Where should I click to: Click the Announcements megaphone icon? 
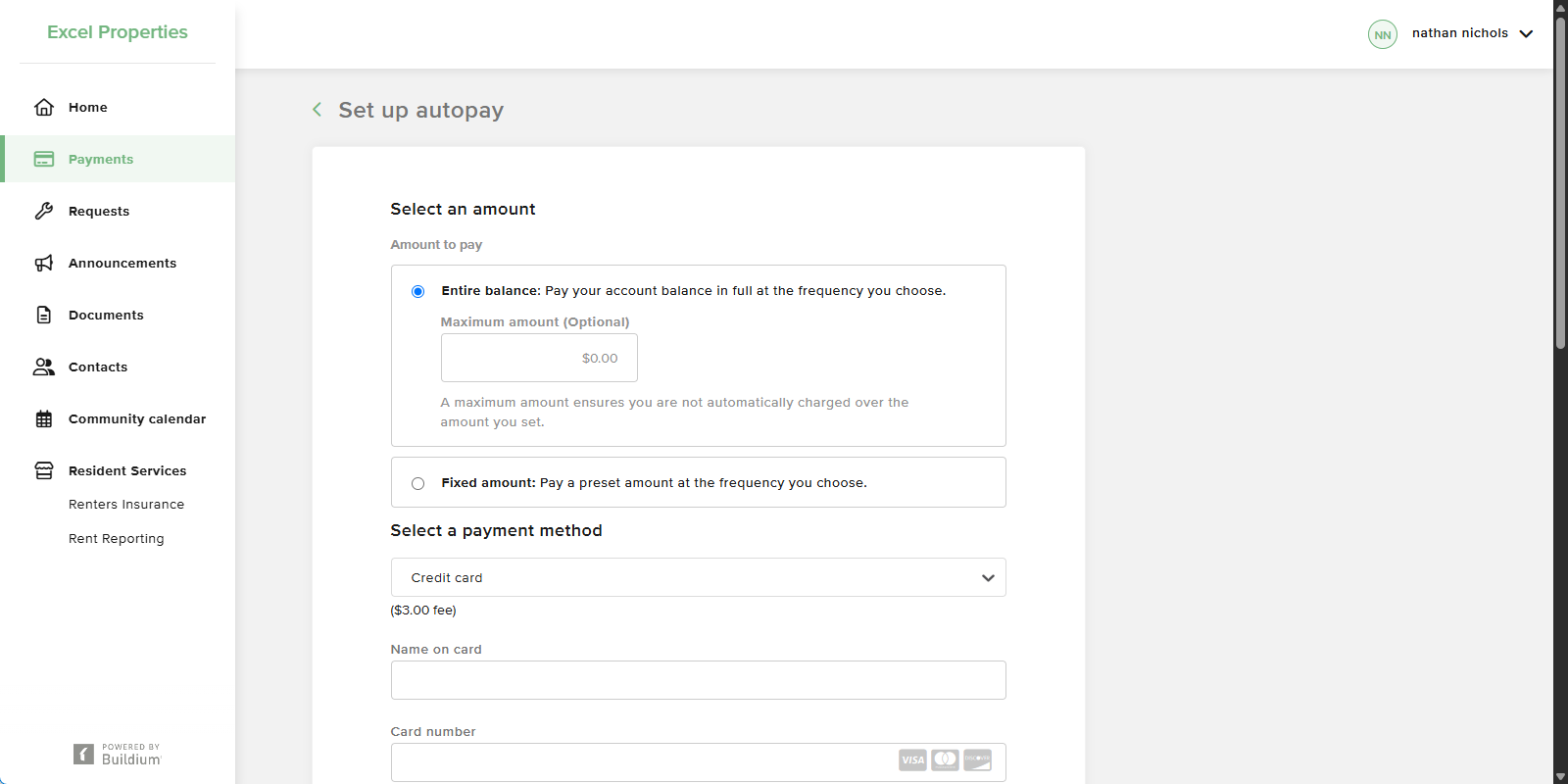pos(44,263)
